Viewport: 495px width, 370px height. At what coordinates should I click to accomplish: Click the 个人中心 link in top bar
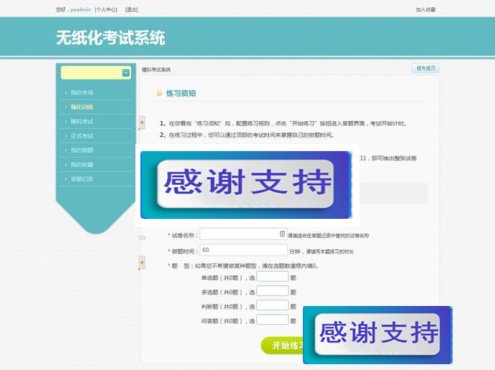[106, 10]
